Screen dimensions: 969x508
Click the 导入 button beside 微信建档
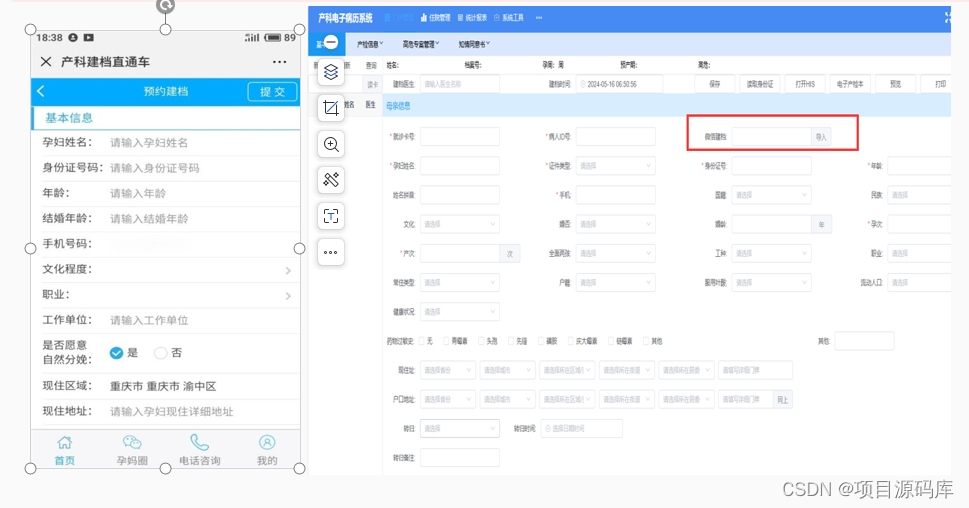pos(821,137)
